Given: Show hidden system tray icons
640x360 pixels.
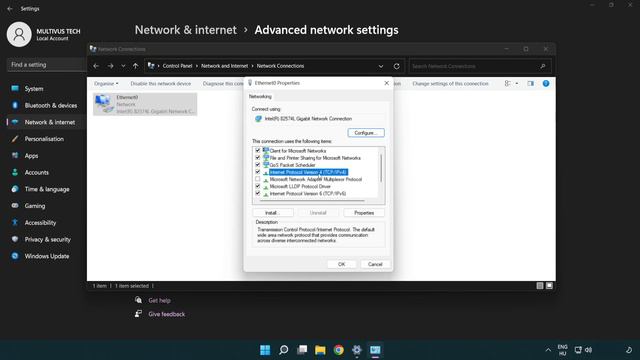Looking at the screenshot, I should point(548,350).
